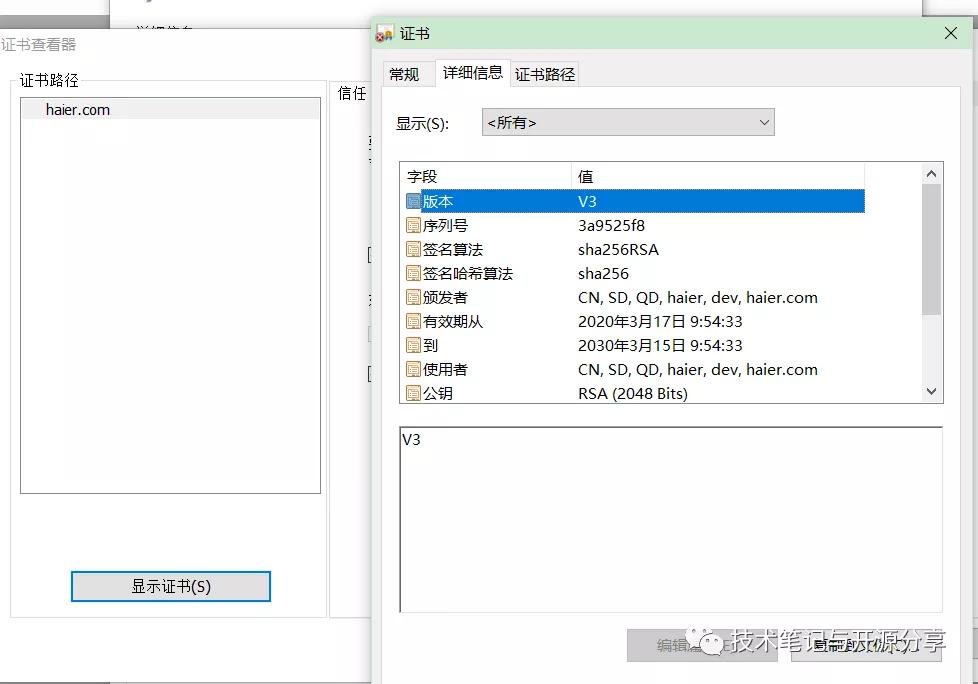Click the 使用者 field icon
This screenshot has width=978, height=684.
[x=414, y=369]
